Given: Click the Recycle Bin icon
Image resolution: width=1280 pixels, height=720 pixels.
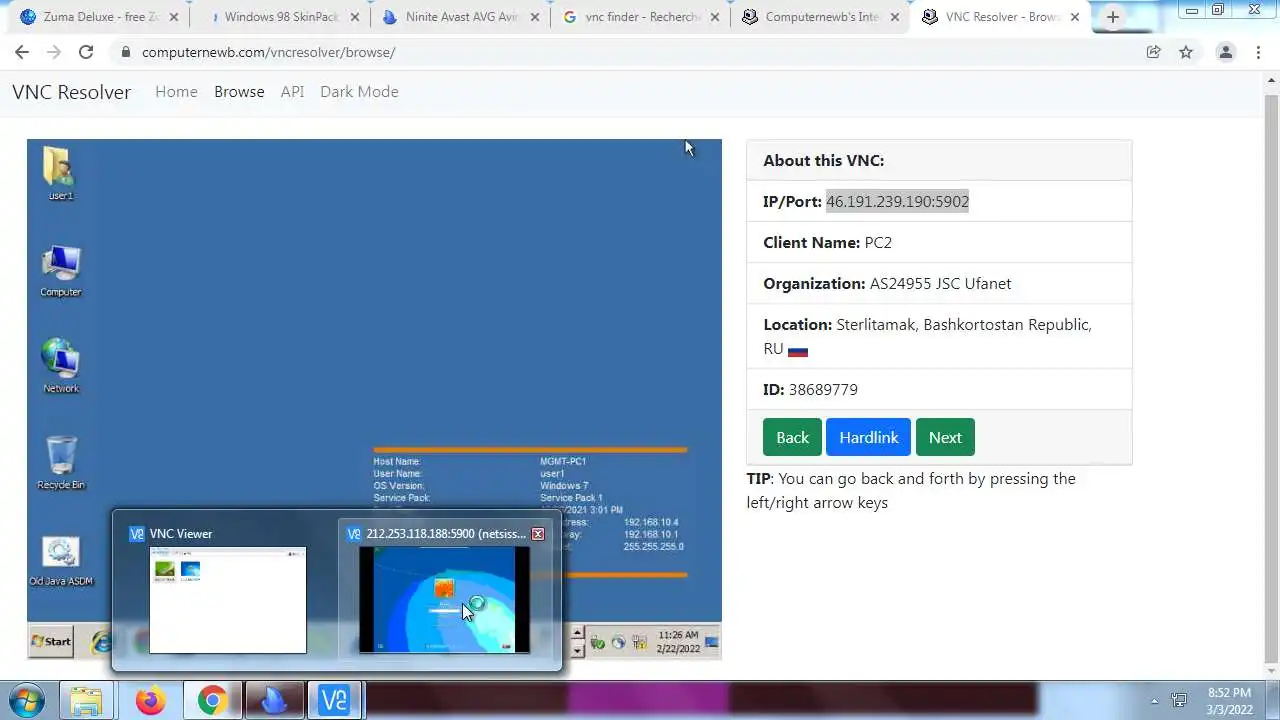Looking at the screenshot, I should pos(60,462).
